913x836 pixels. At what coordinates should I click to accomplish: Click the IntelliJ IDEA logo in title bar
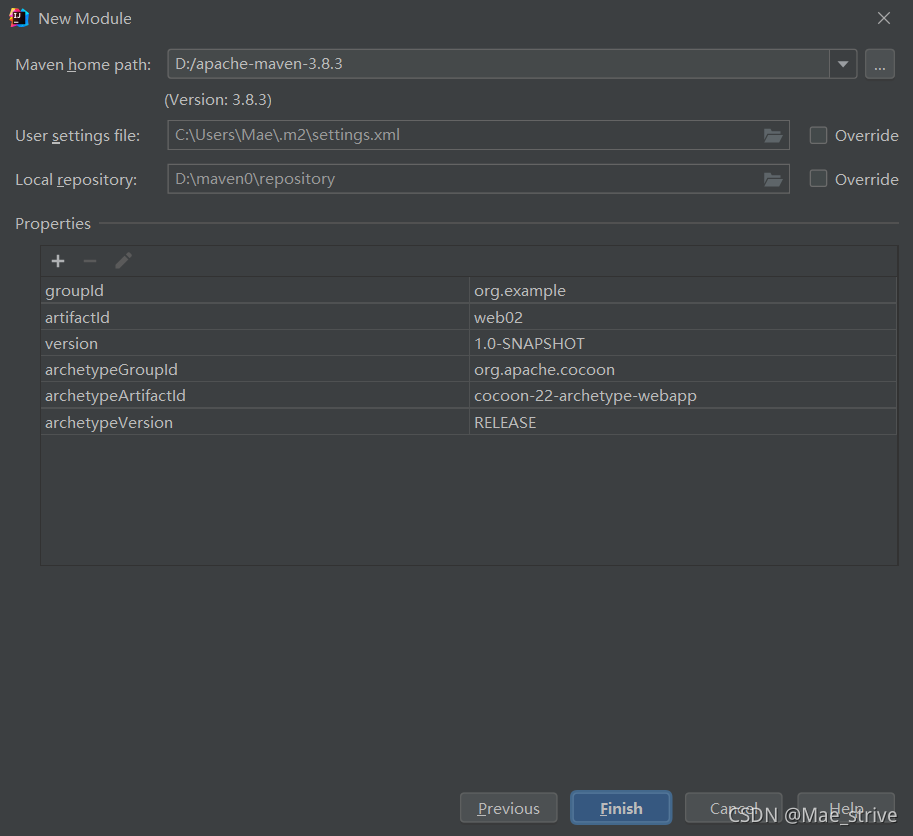point(19,18)
